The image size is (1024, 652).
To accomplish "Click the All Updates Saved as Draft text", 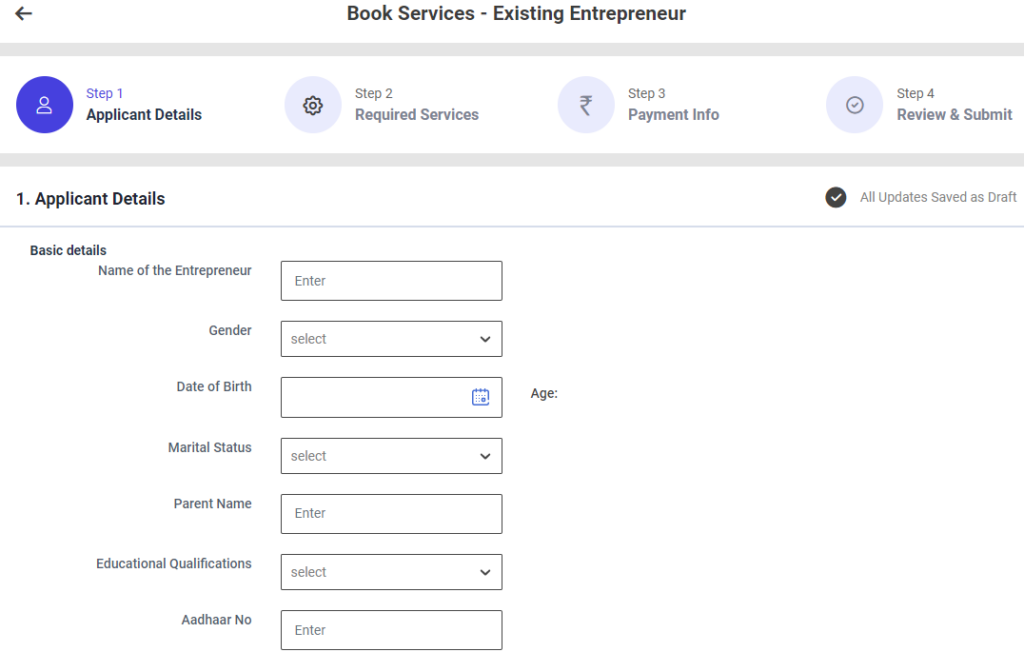I will tap(938, 197).
